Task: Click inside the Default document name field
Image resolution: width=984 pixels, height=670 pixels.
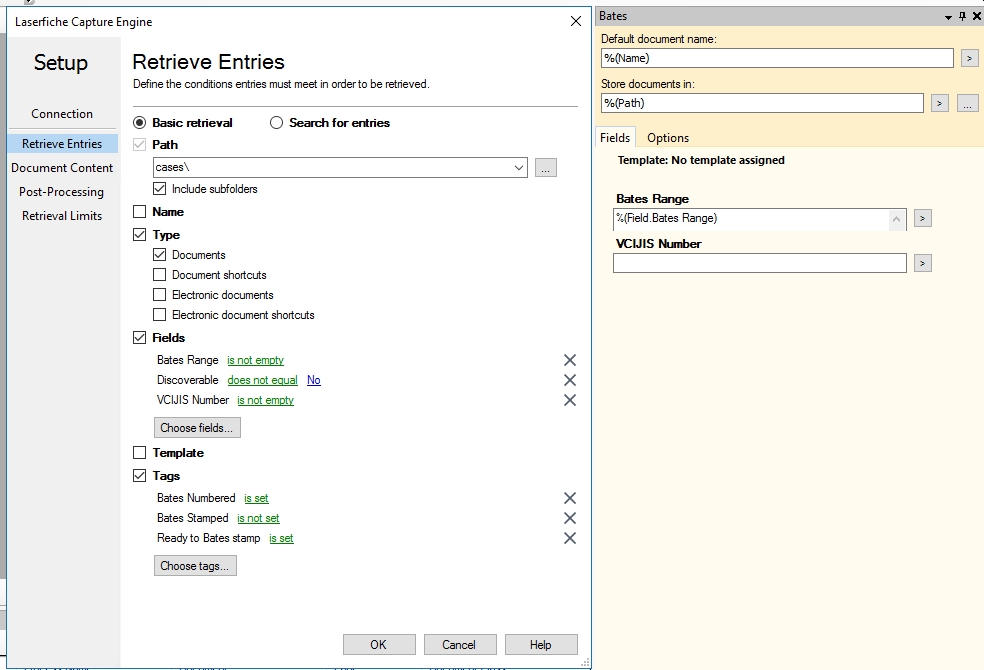Action: (x=776, y=59)
